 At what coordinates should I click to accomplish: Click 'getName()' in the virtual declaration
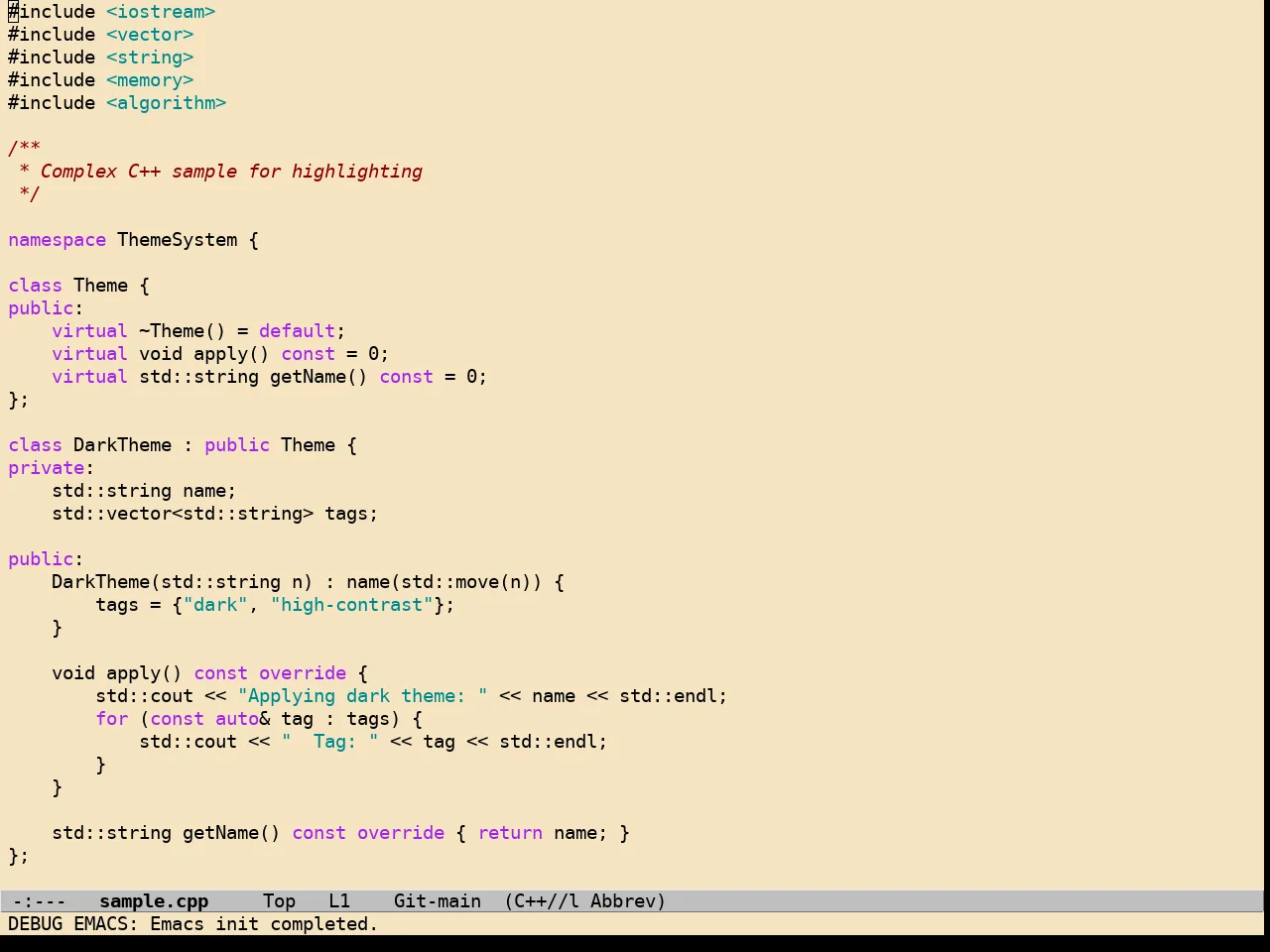[x=319, y=377]
